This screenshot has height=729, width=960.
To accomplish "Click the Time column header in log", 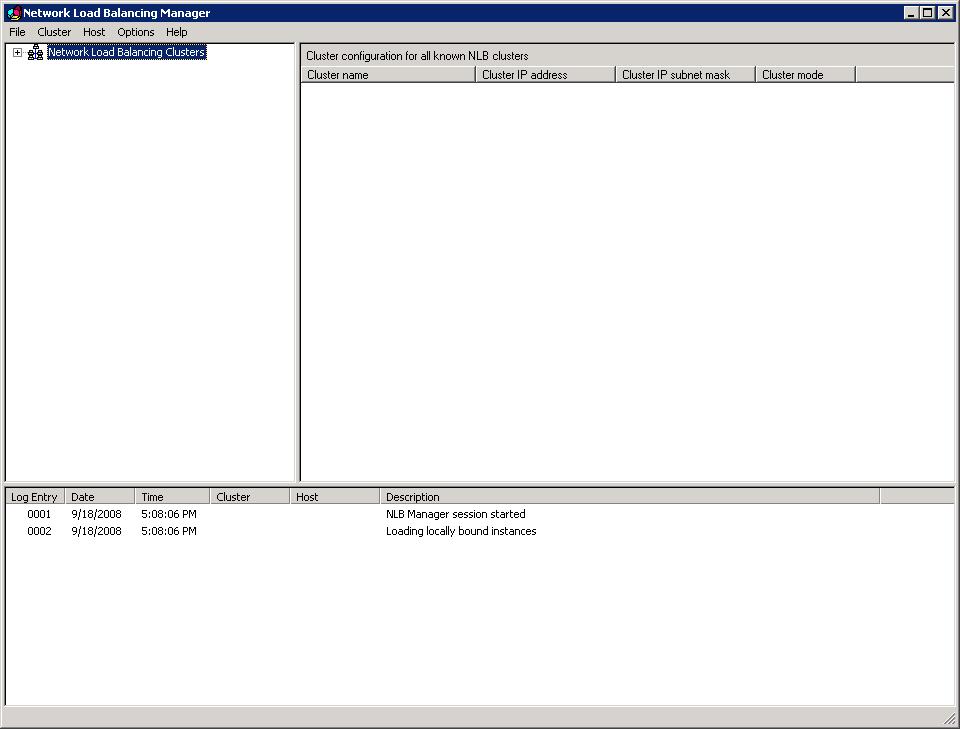I will pos(171,497).
